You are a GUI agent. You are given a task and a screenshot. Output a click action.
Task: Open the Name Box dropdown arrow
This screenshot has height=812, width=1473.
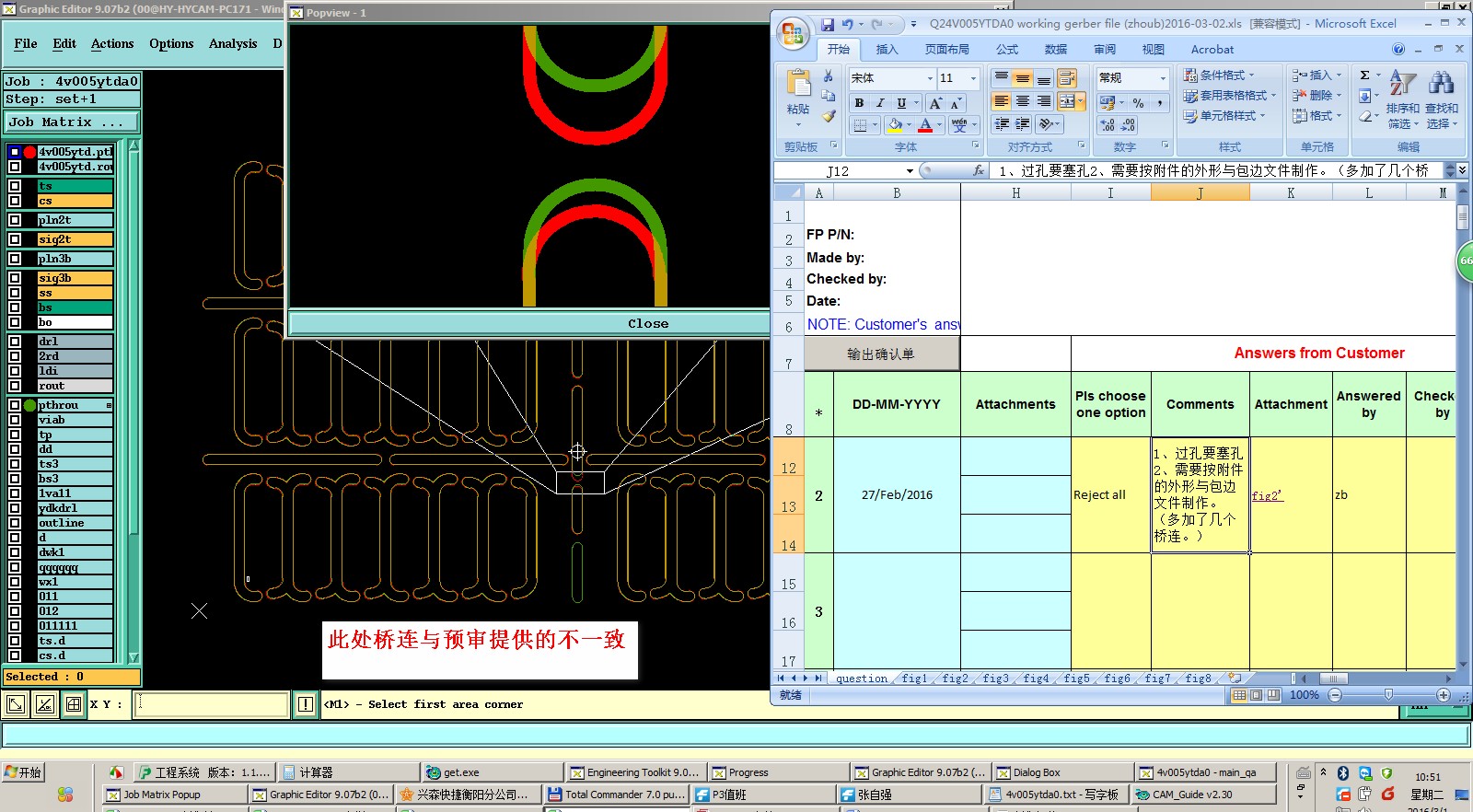(910, 171)
